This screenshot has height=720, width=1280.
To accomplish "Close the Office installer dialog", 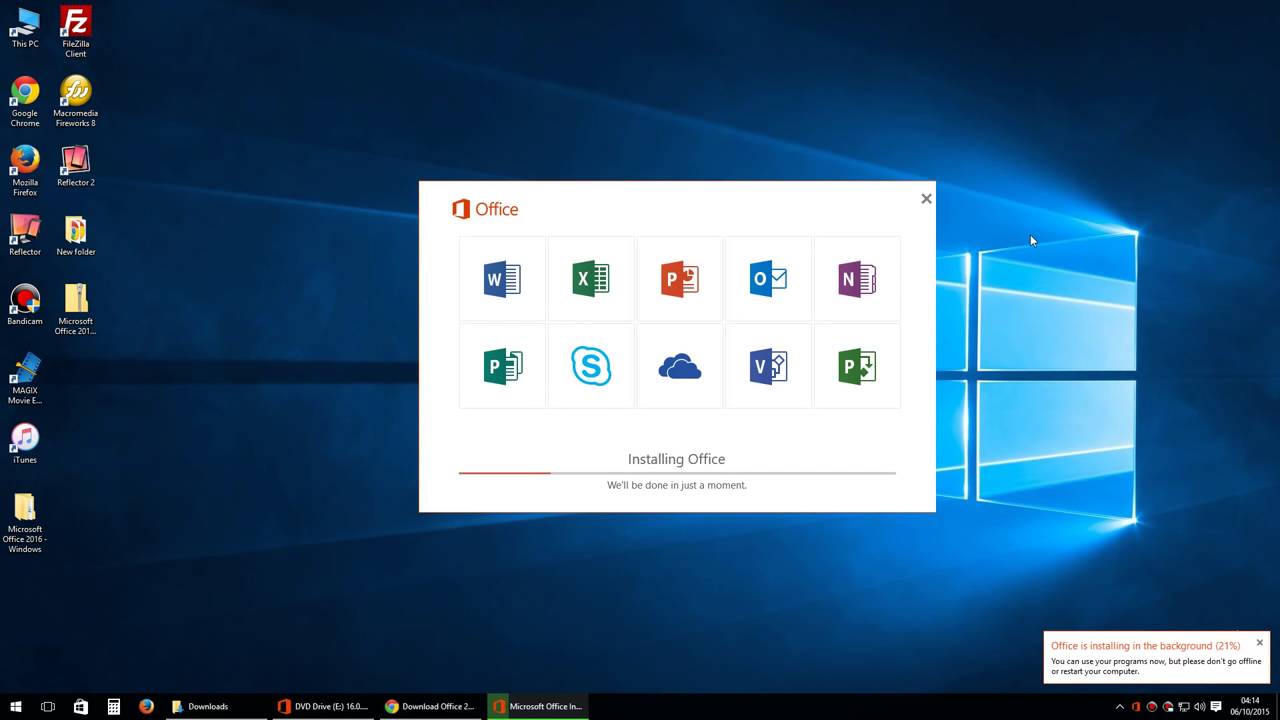I will [x=926, y=198].
